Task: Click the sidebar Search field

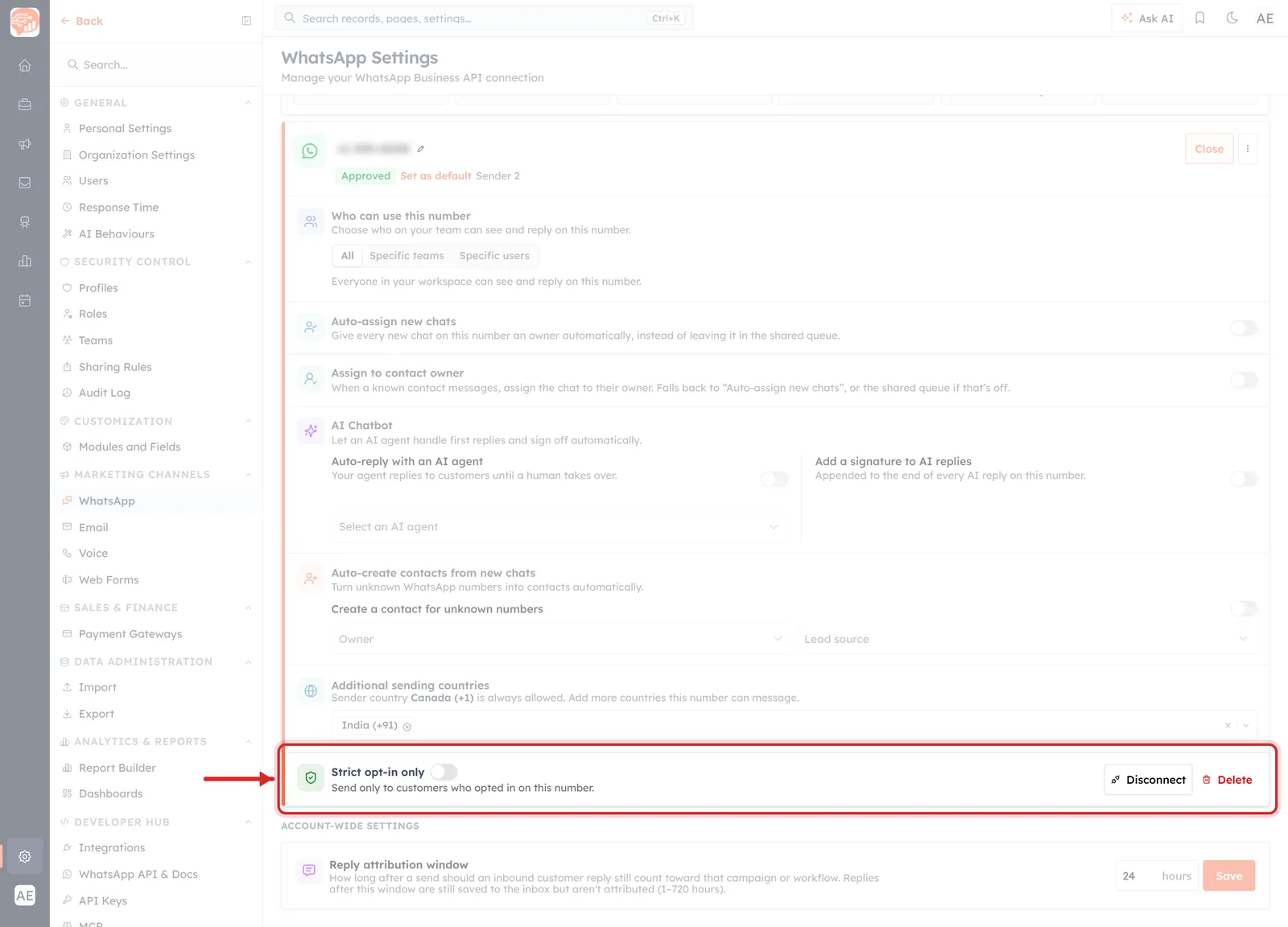Action: [156, 64]
